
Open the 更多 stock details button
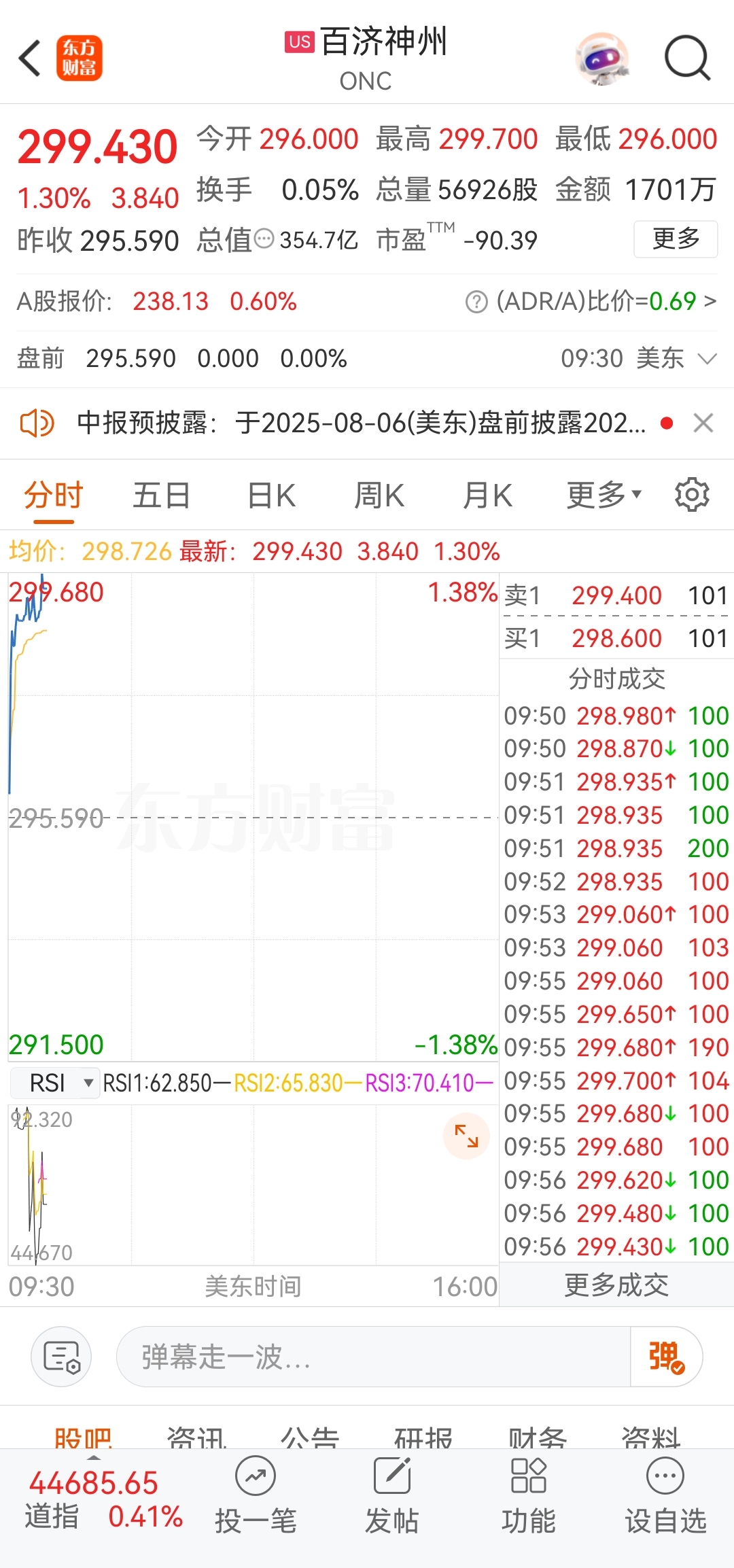[676, 239]
